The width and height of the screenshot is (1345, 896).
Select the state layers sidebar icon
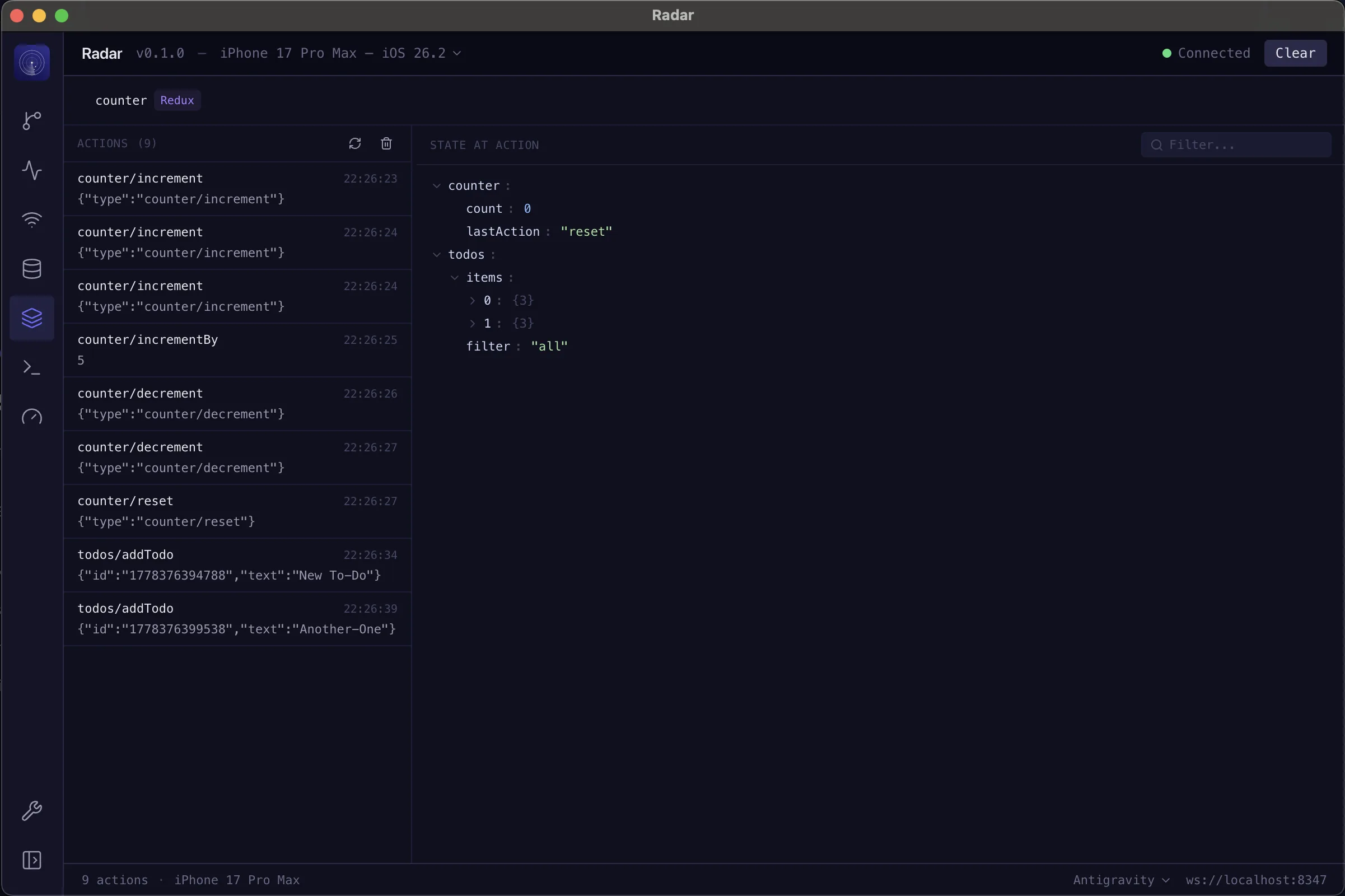[32, 318]
